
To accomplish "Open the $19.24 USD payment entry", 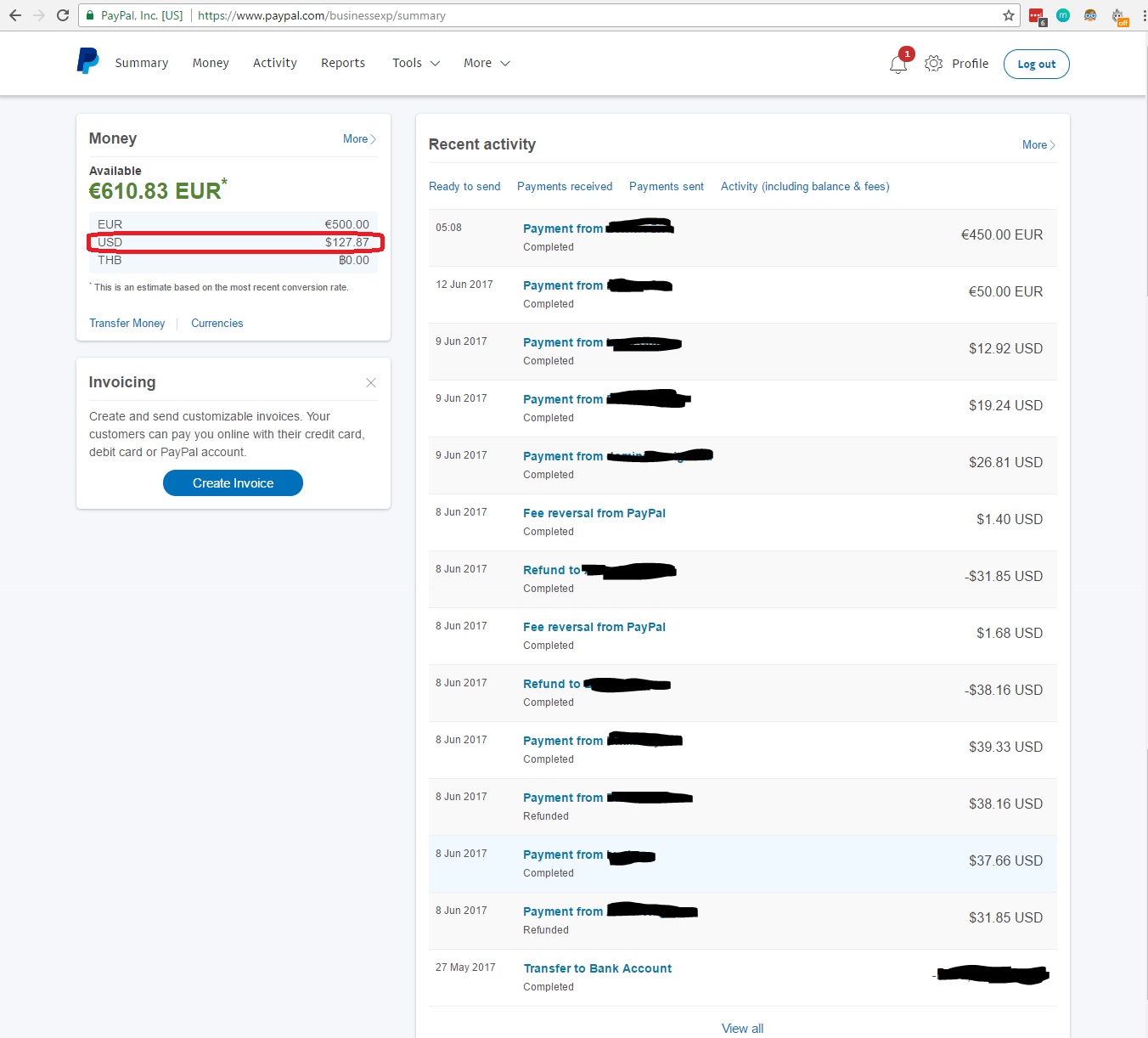I will 743,409.
